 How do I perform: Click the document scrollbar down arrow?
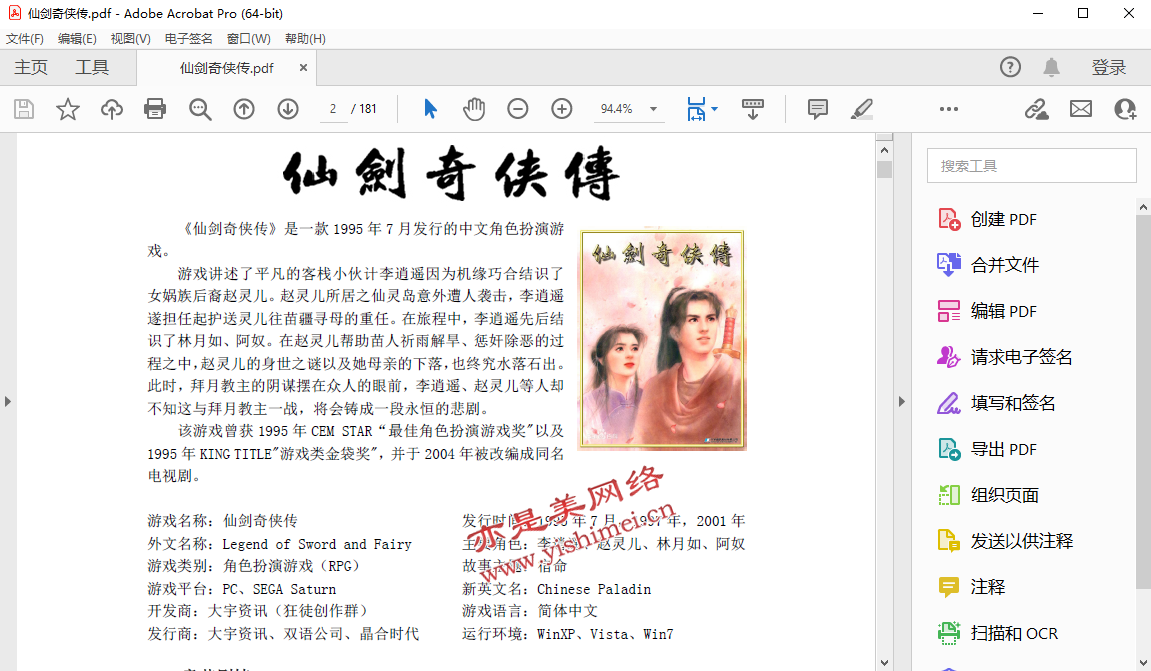click(885, 662)
